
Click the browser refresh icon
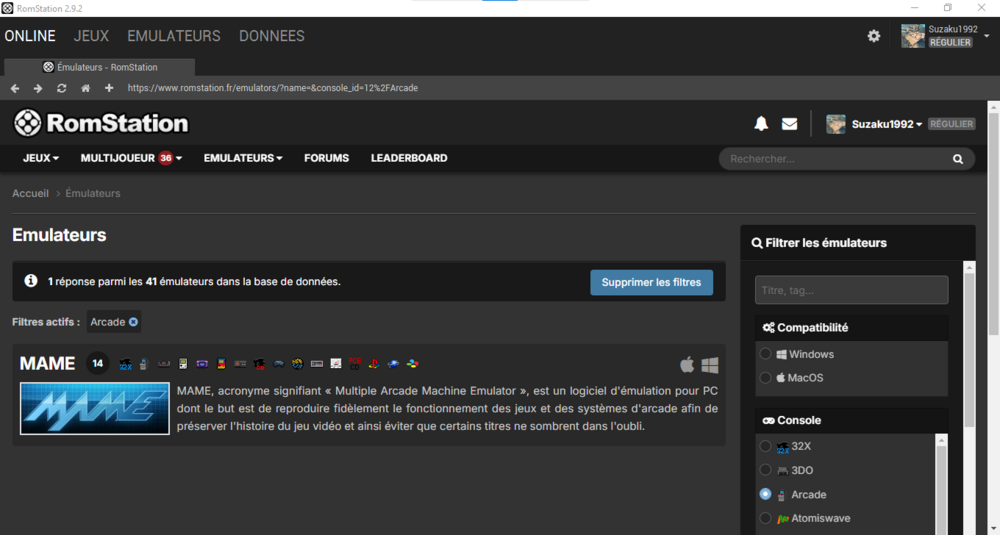click(61, 88)
